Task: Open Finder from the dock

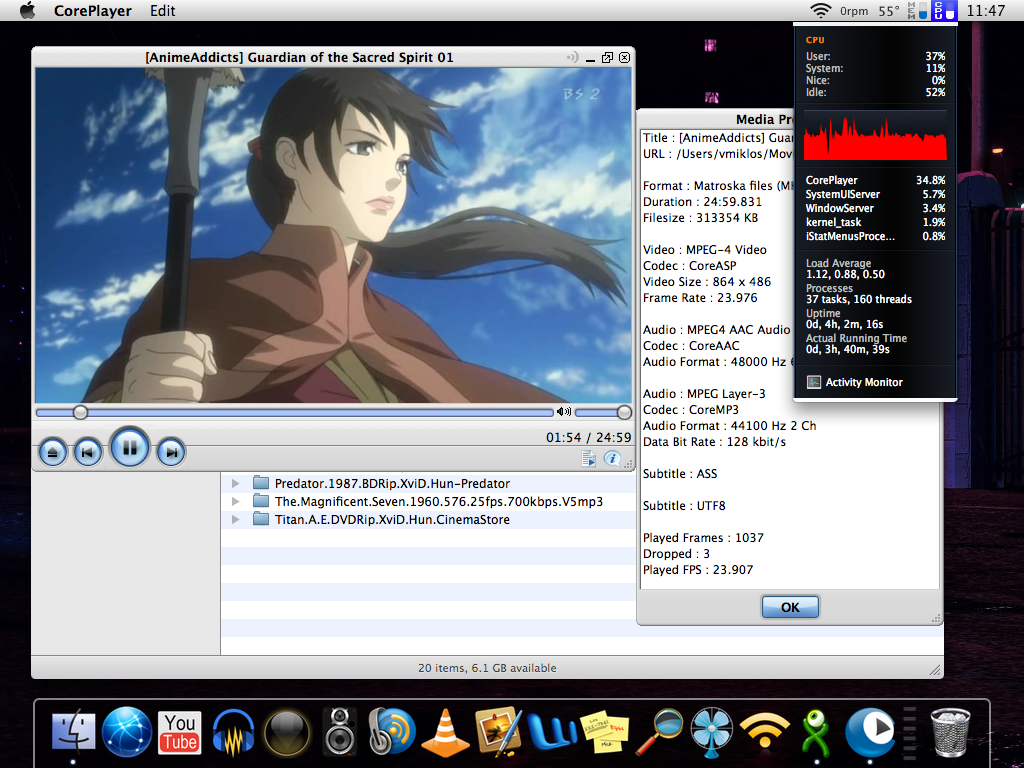Action: click(x=73, y=732)
